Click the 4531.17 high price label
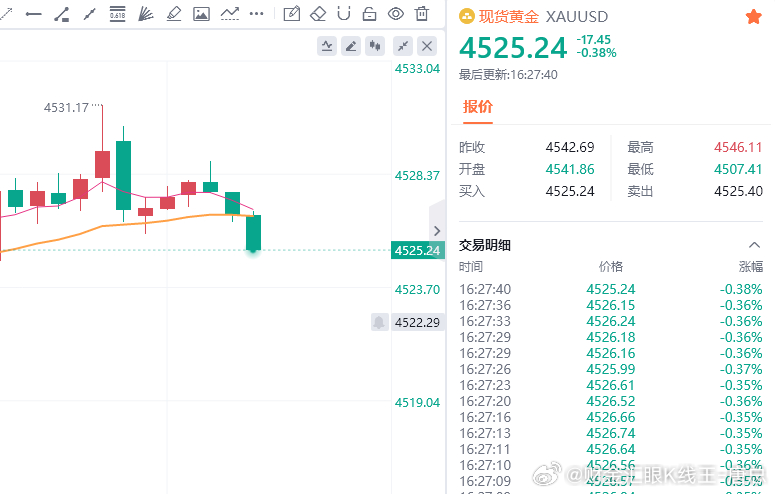This screenshot has width=775, height=494. (66, 107)
